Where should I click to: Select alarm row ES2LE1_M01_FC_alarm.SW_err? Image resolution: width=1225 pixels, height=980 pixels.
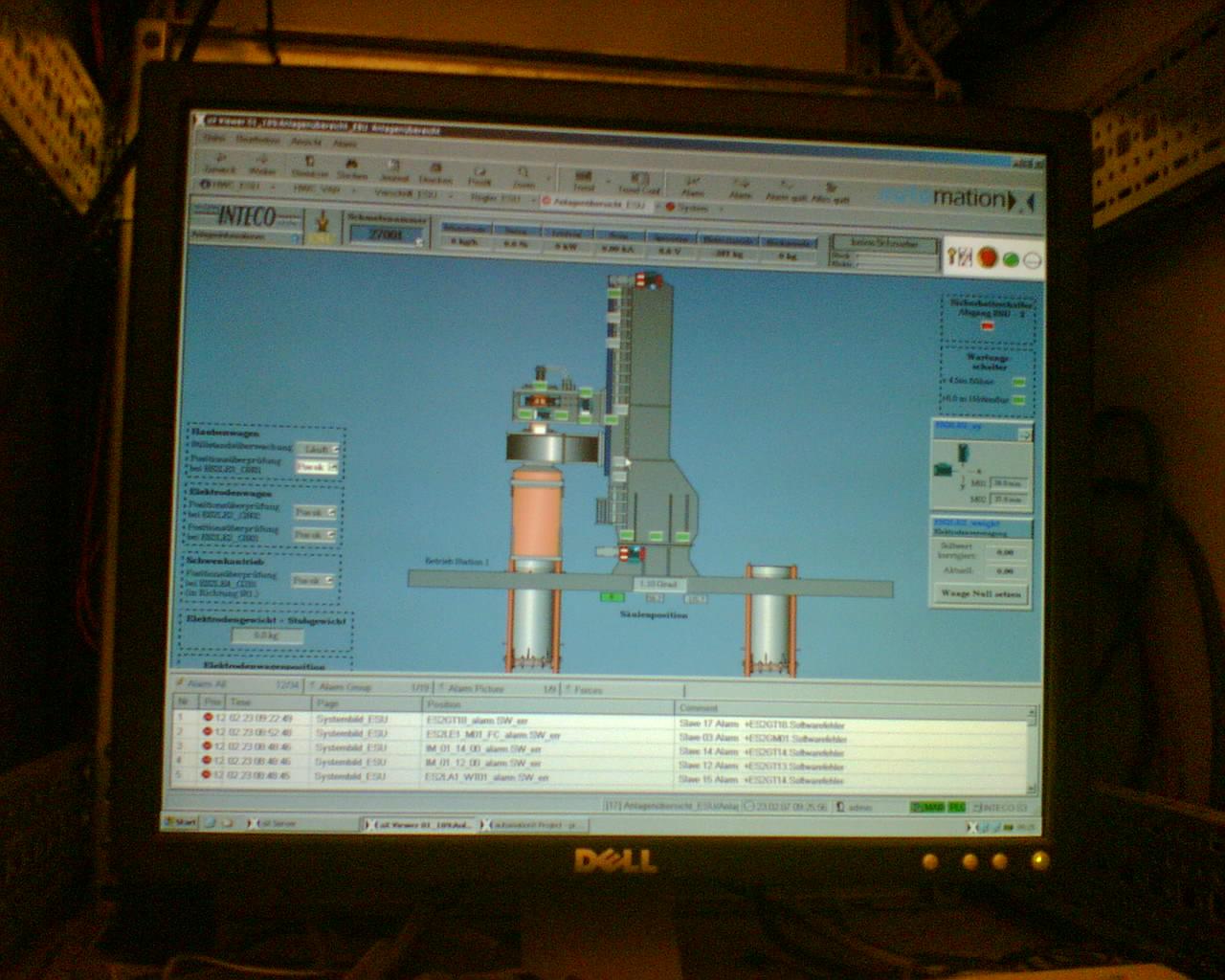(600, 735)
